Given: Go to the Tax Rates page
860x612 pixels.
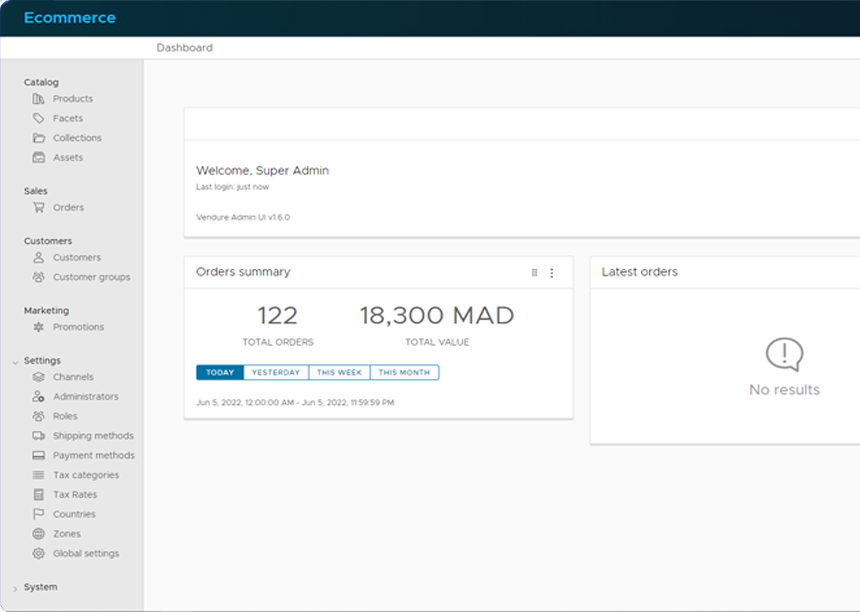Looking at the screenshot, I should pos(75,495).
